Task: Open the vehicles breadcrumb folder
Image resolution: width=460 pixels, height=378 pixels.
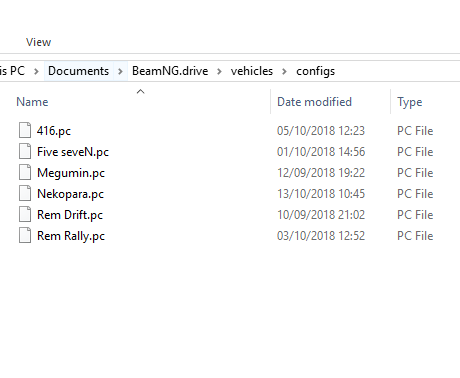Action: [252, 71]
